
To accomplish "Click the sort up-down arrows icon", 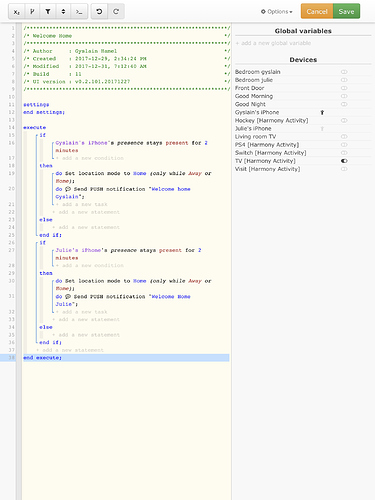I will coord(63,12).
